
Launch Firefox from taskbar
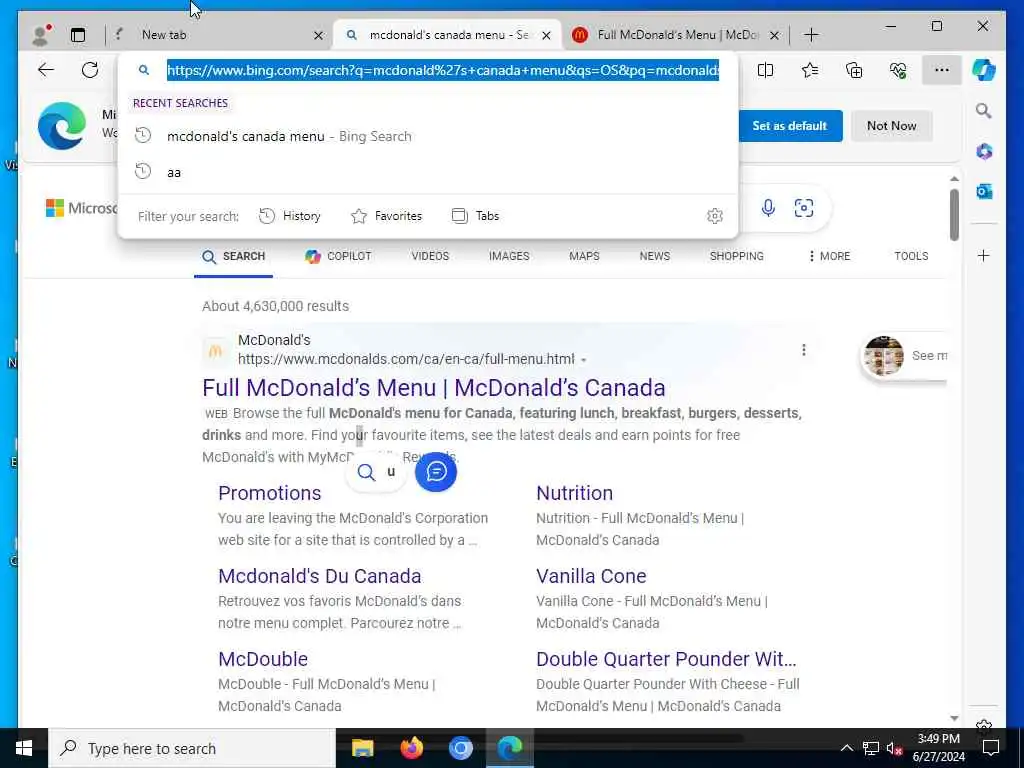tap(411, 748)
